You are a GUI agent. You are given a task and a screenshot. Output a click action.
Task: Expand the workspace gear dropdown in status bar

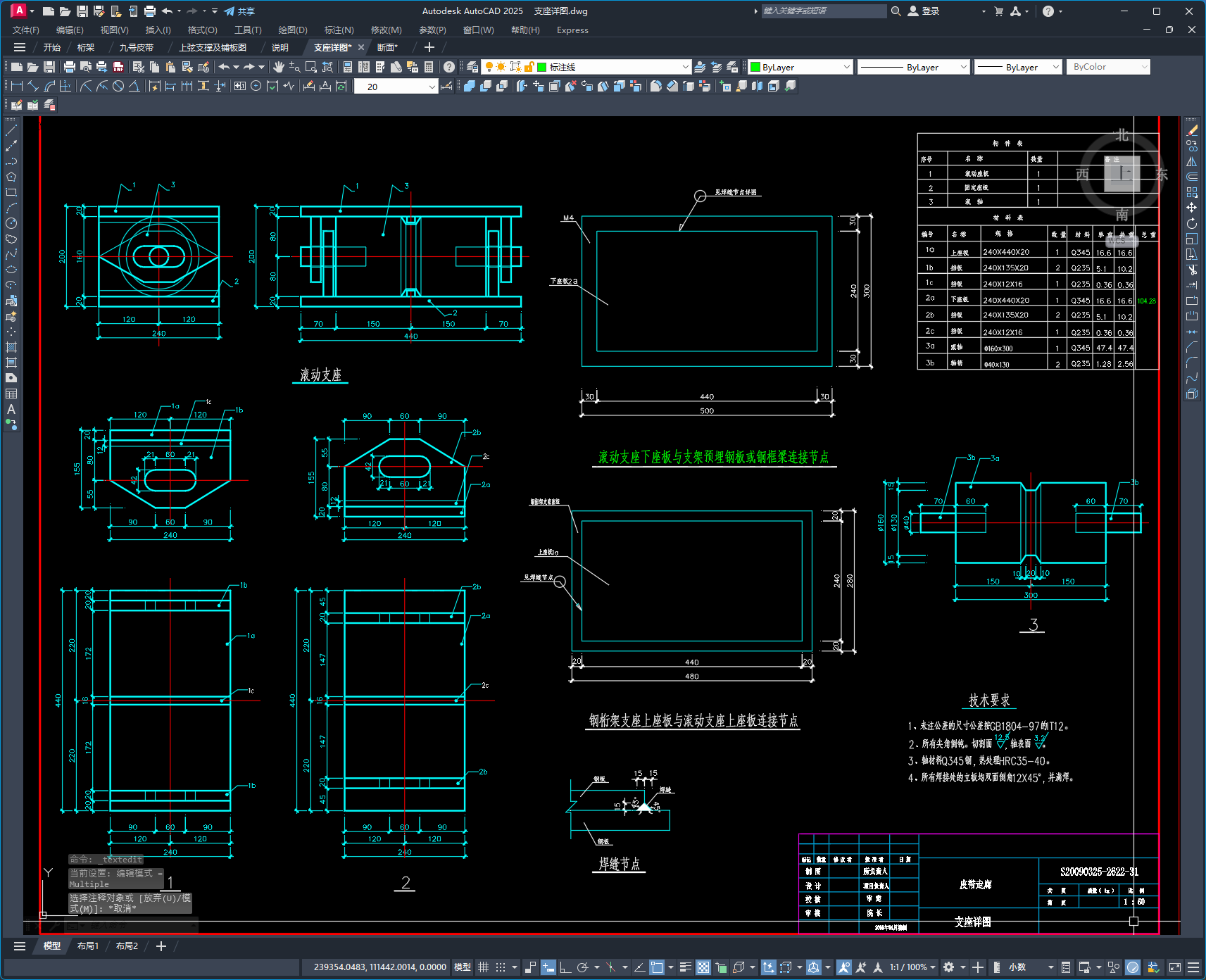963,967
